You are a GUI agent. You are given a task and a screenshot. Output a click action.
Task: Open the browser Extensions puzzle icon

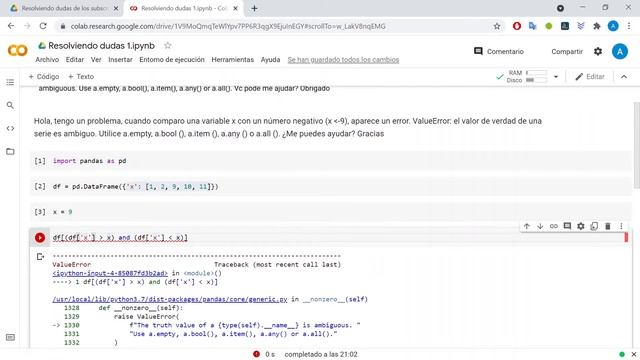tap(597, 26)
